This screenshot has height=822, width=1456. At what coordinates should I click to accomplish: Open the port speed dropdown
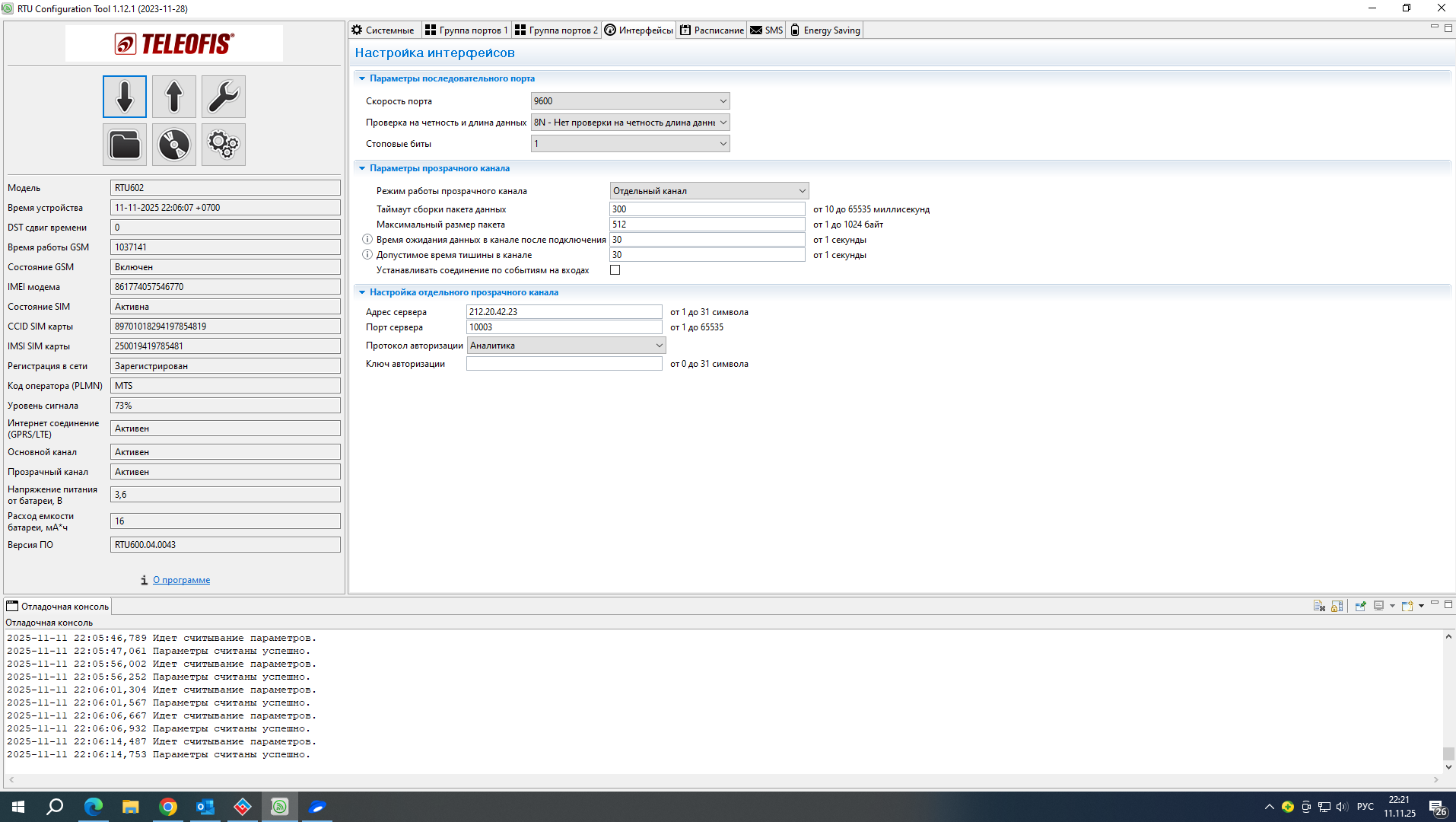point(630,101)
